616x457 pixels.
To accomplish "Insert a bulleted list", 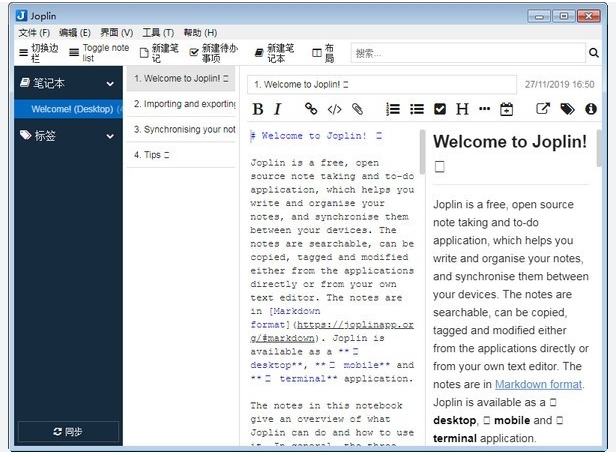I will point(417,109).
